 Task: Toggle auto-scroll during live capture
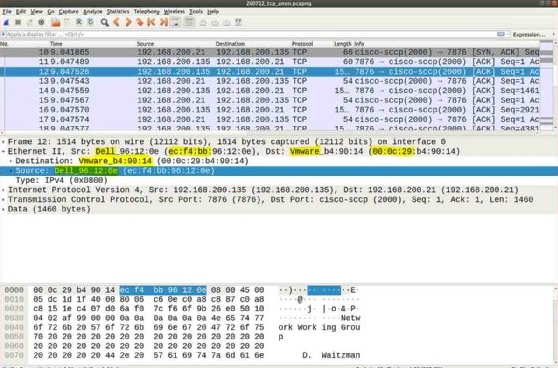(176, 23)
